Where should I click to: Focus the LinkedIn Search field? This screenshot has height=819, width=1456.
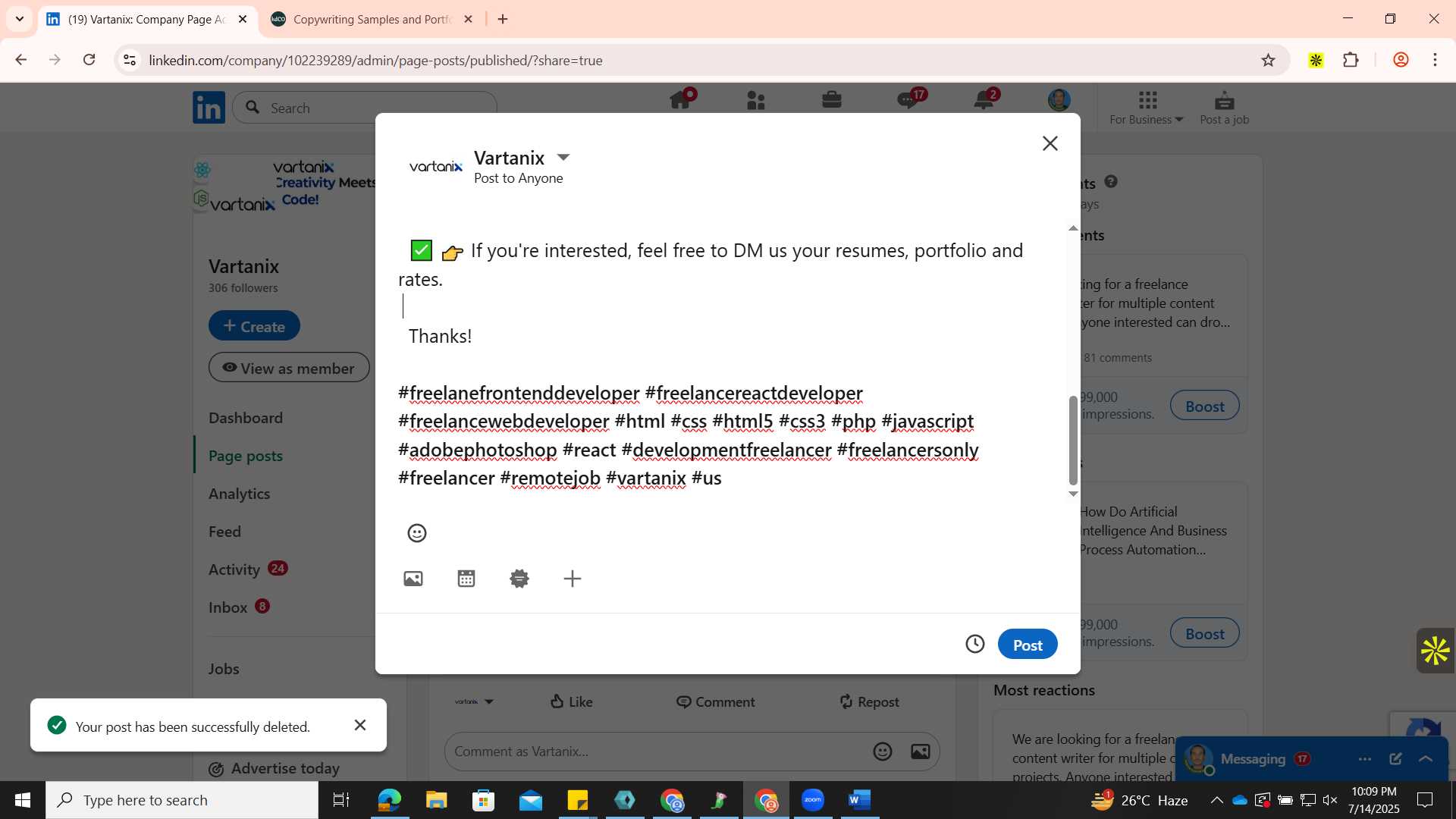coord(366,108)
